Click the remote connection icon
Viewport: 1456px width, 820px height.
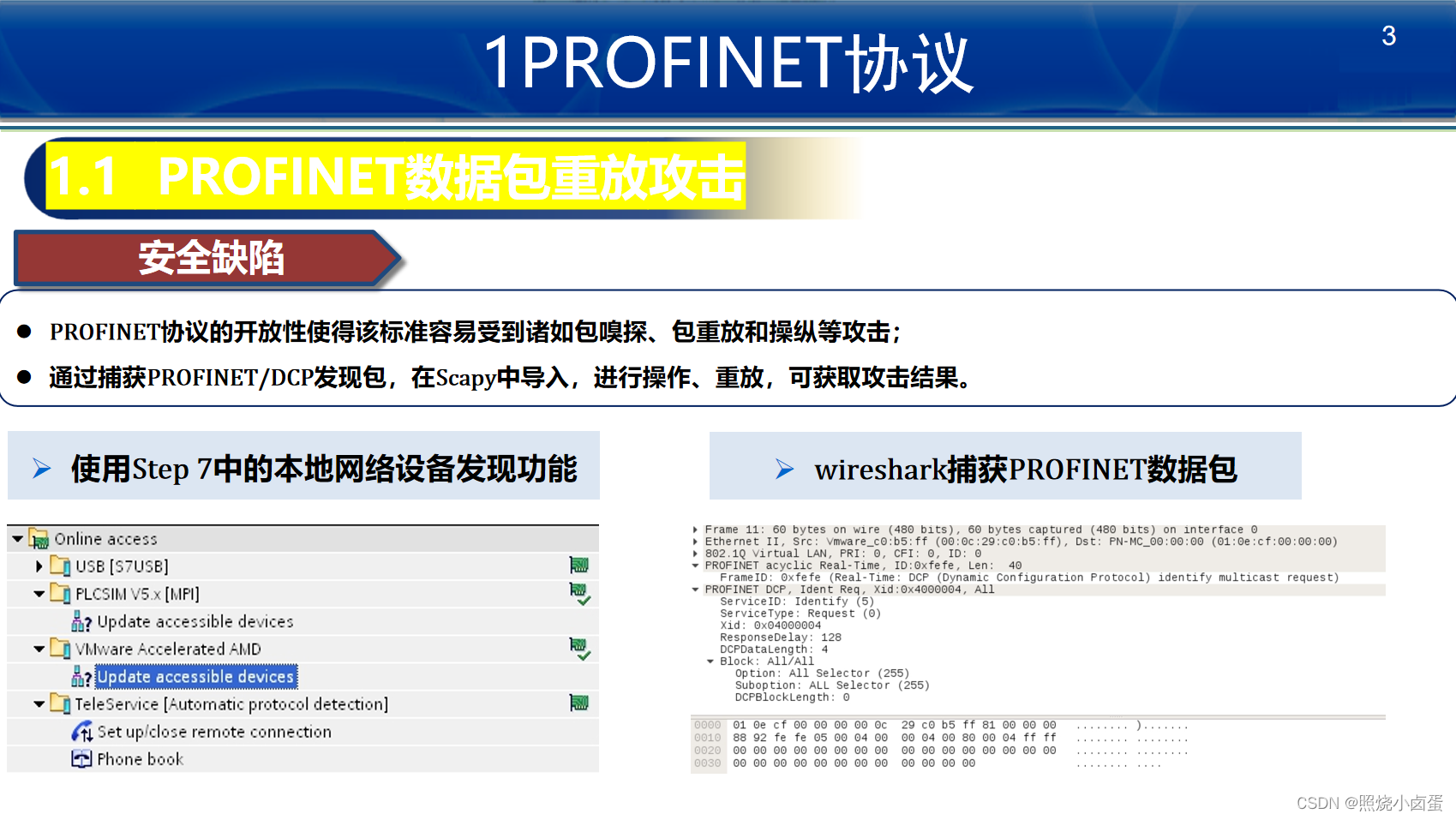coord(82,732)
